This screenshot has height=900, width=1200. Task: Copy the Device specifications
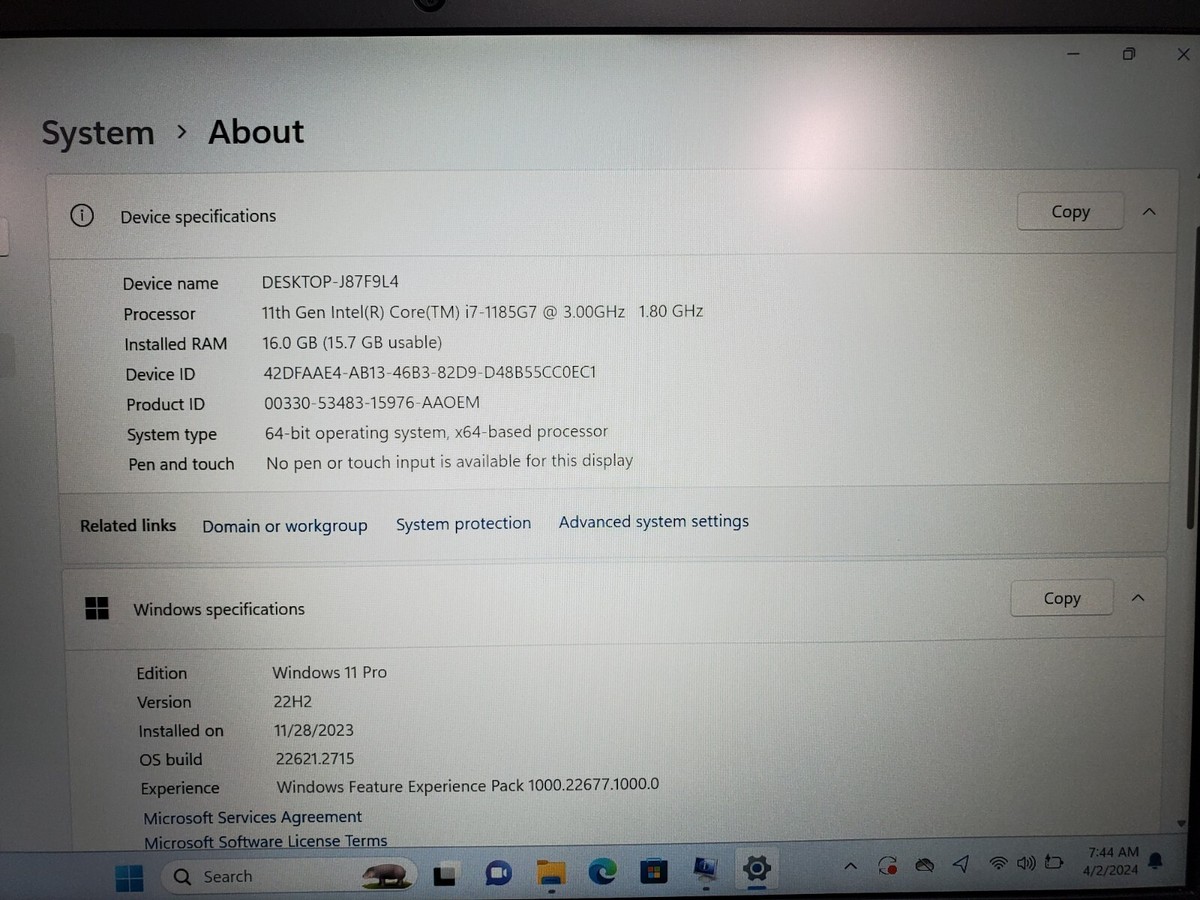1070,212
